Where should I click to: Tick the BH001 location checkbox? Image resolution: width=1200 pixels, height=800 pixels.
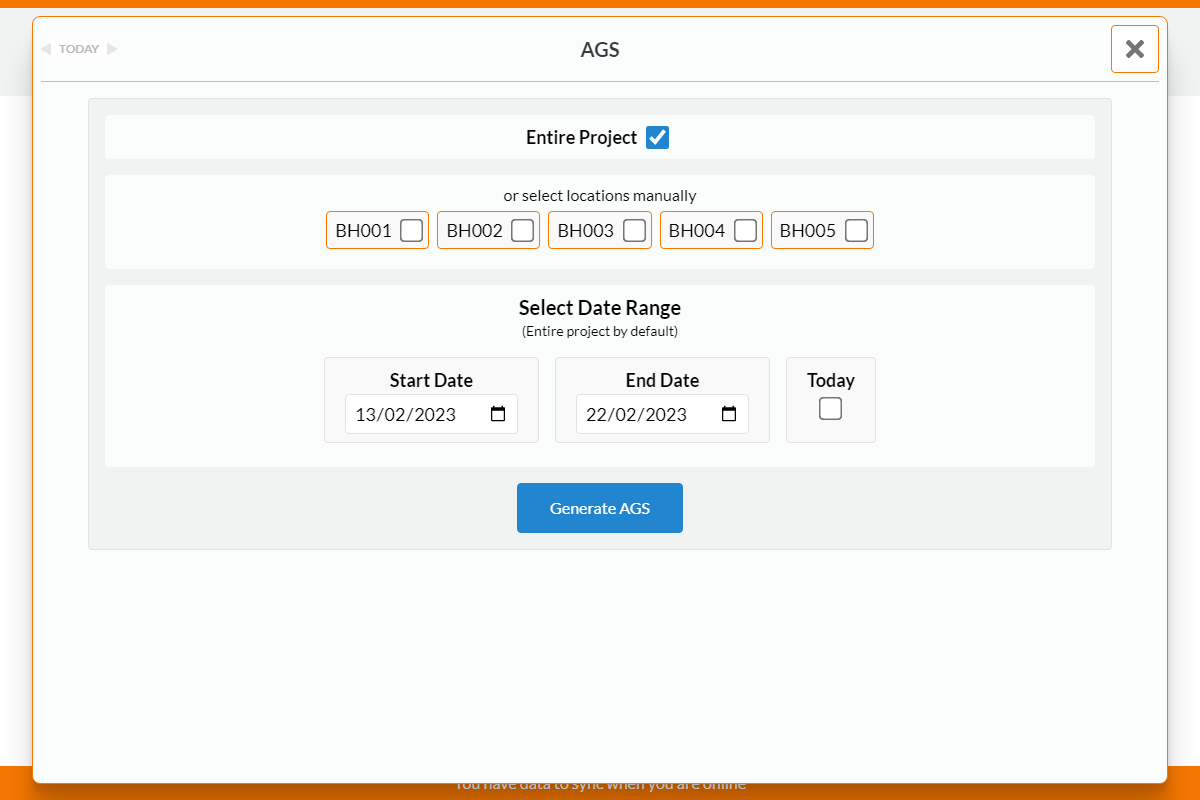[x=411, y=231]
